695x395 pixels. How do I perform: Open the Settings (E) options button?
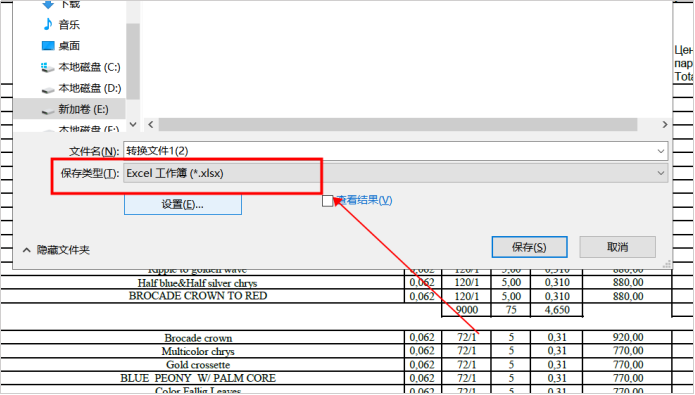183,204
